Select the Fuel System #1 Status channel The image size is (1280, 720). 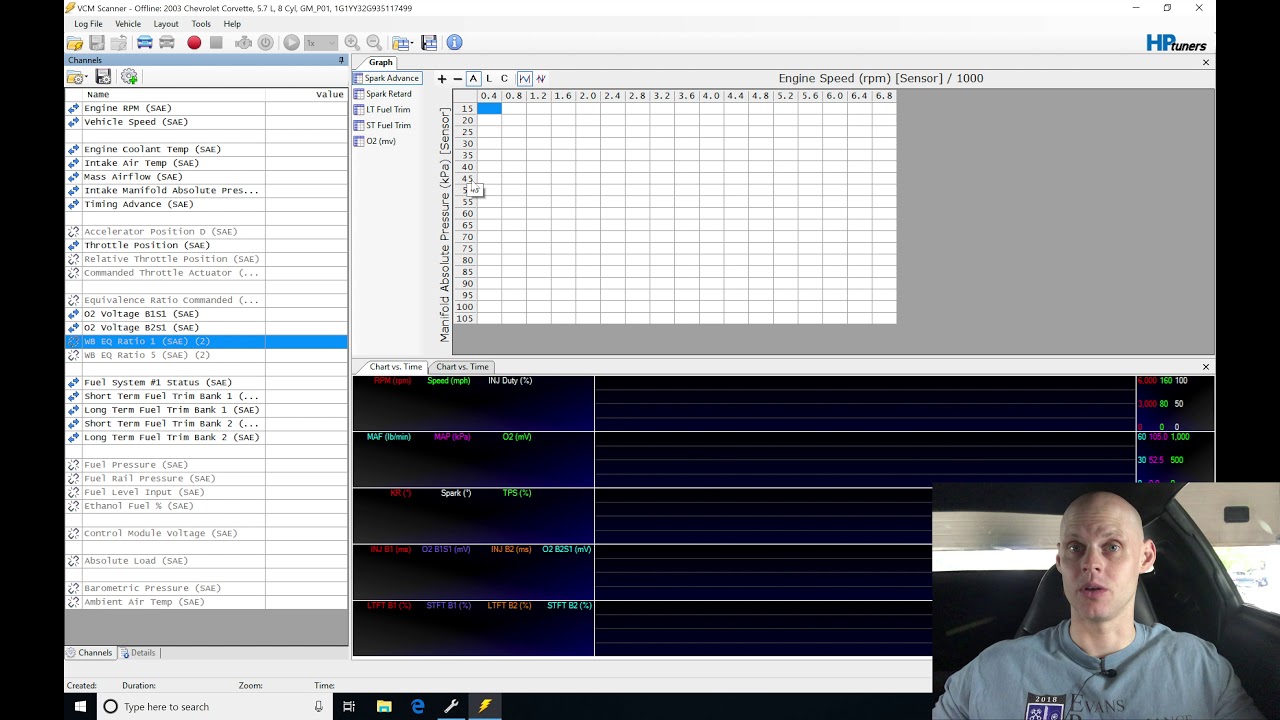click(x=206, y=382)
